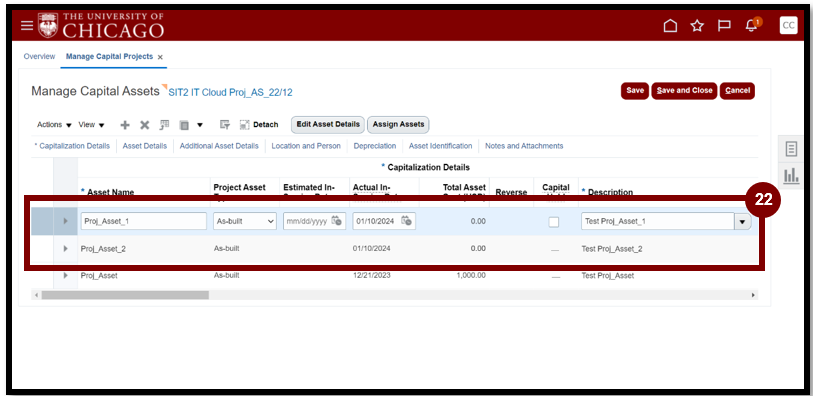Delete selected row with X icon
Viewport: 813px width, 396px height.
(145, 125)
